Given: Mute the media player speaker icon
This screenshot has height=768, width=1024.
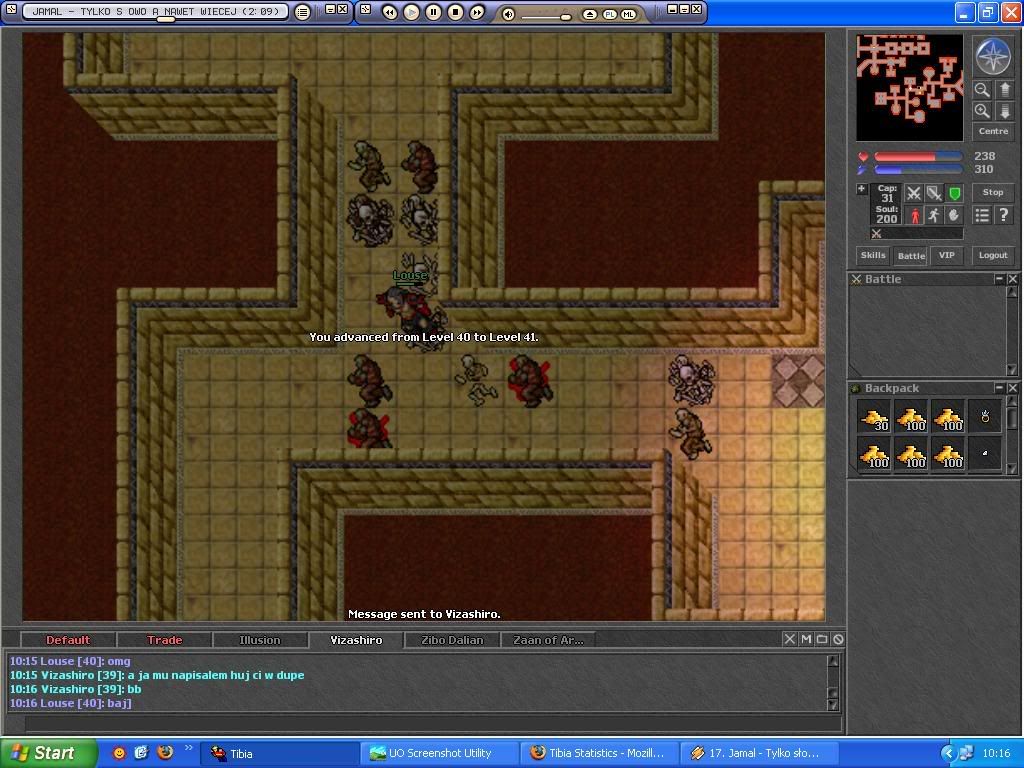Looking at the screenshot, I should pyautogui.click(x=509, y=14).
